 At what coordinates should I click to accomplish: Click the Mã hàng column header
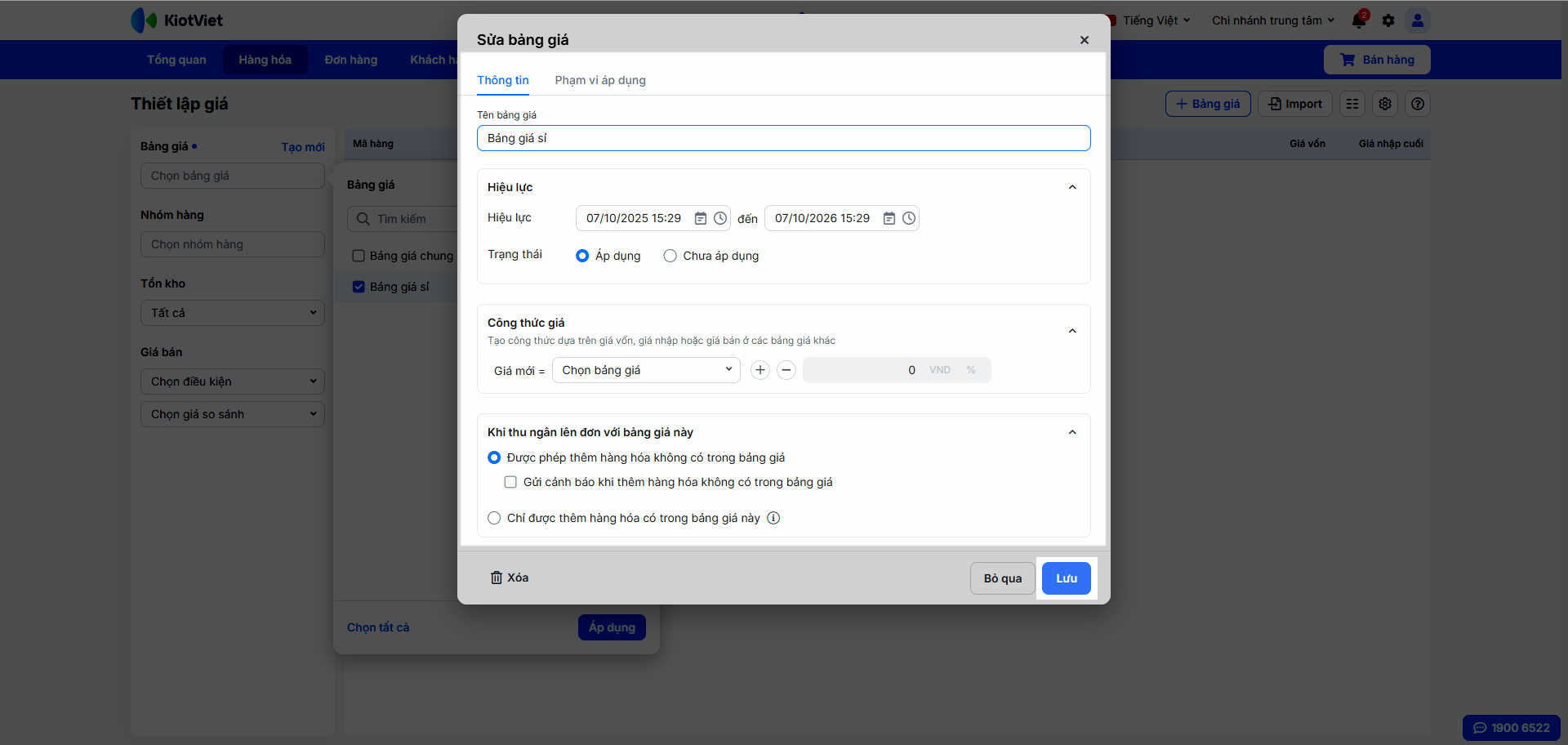click(373, 144)
